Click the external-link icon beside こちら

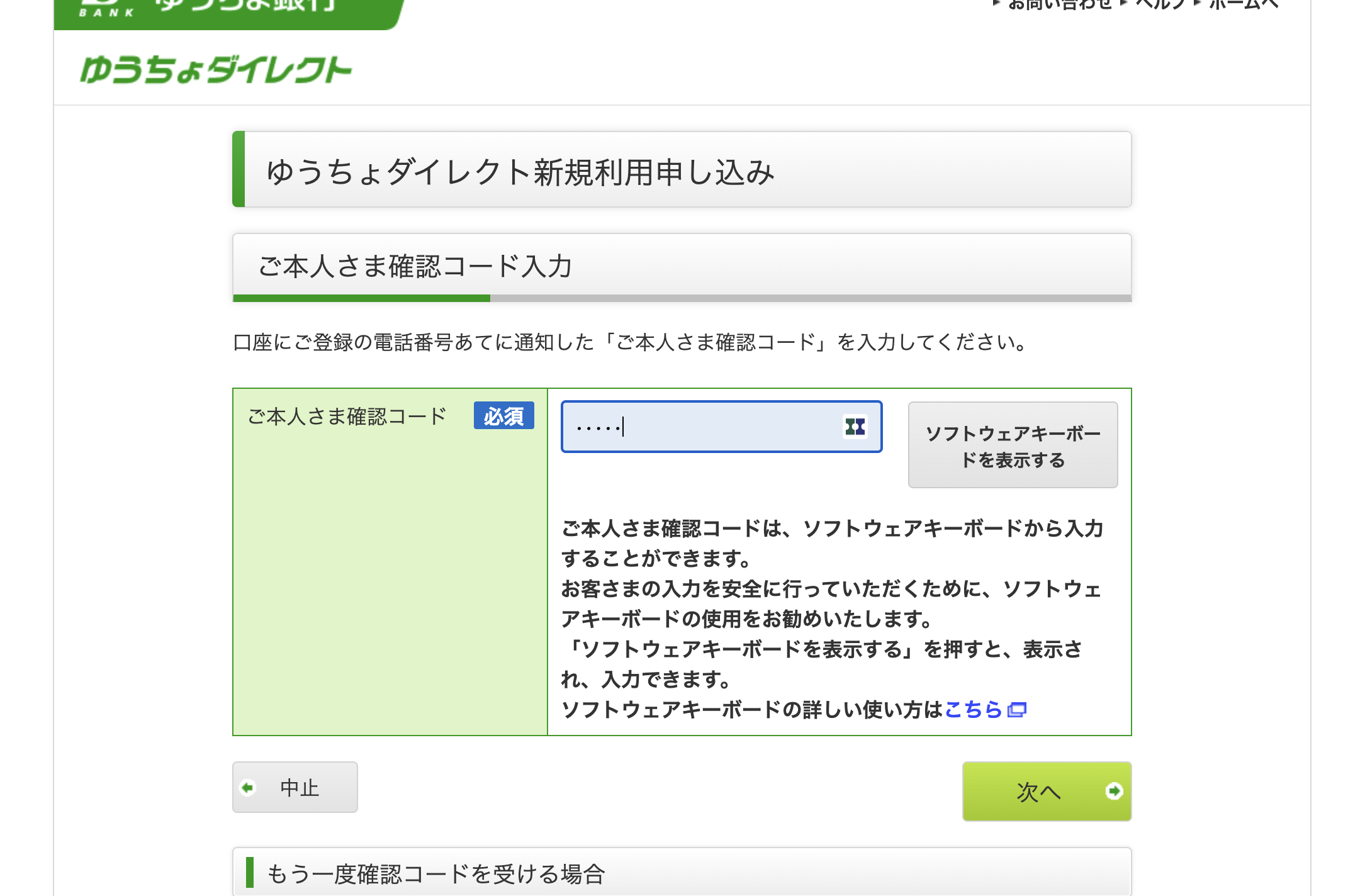coord(1016,710)
